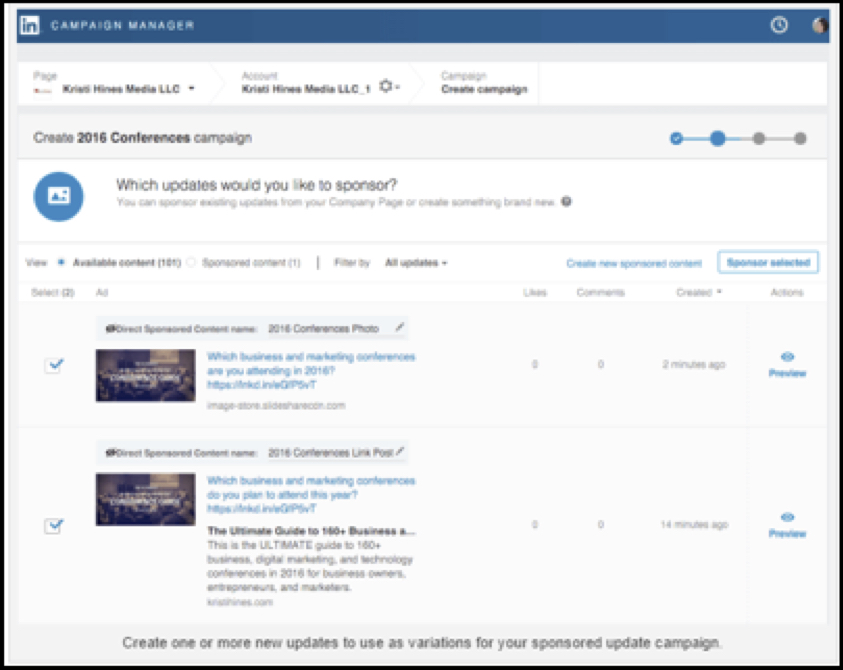The image size is (843, 670).
Task: Jump to the fourth progress step
Action: pos(800,139)
